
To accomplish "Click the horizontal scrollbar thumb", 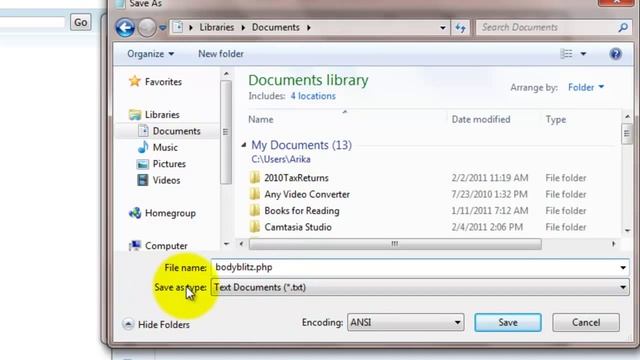I will pos(395,244).
